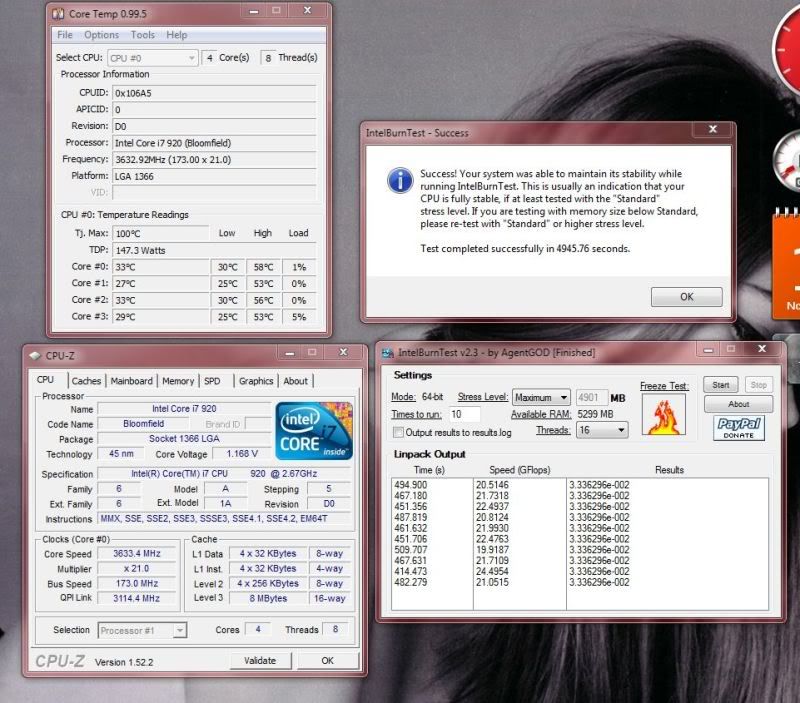Click the About button in IntelBurnTest
The image size is (800, 703).
point(739,404)
